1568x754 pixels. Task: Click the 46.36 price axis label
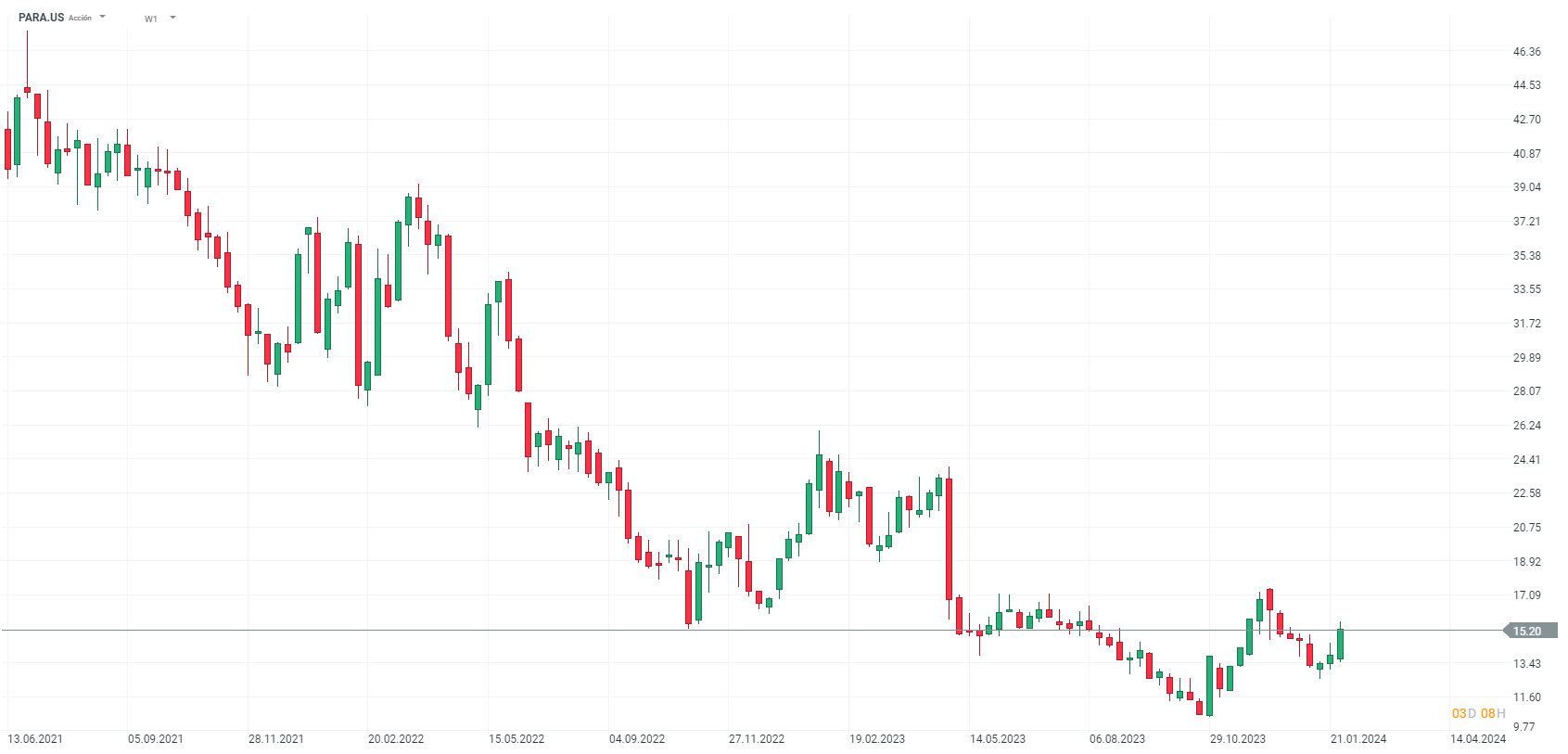click(1526, 52)
